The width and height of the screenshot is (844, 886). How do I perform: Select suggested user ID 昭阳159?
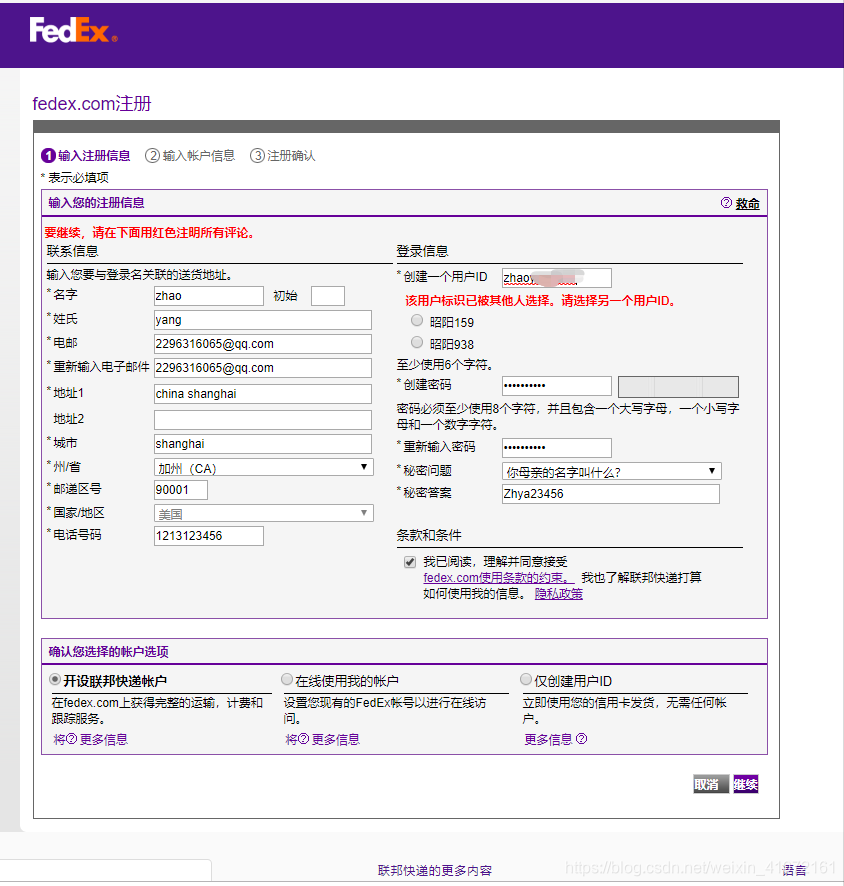tap(417, 320)
